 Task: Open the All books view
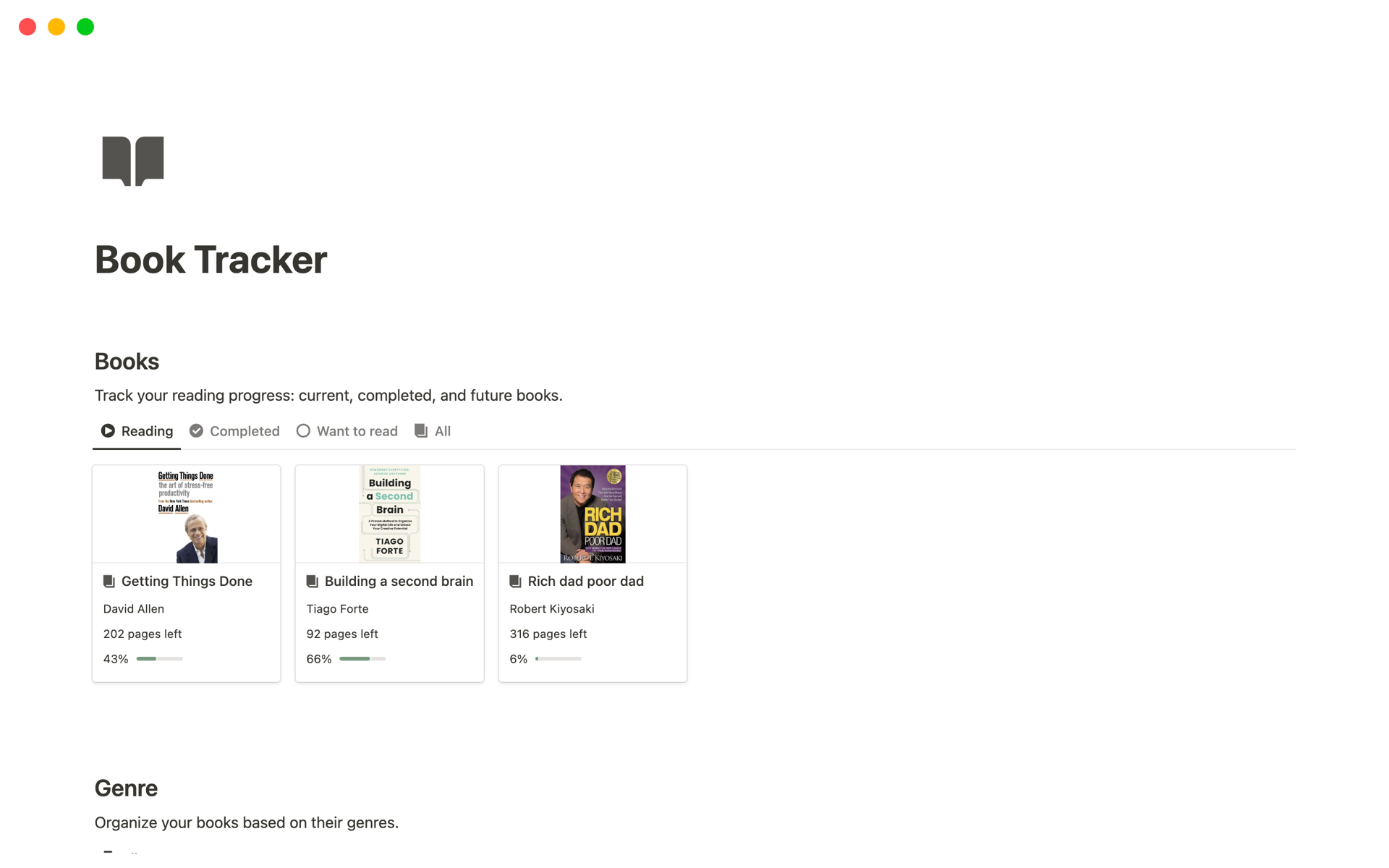tap(441, 430)
